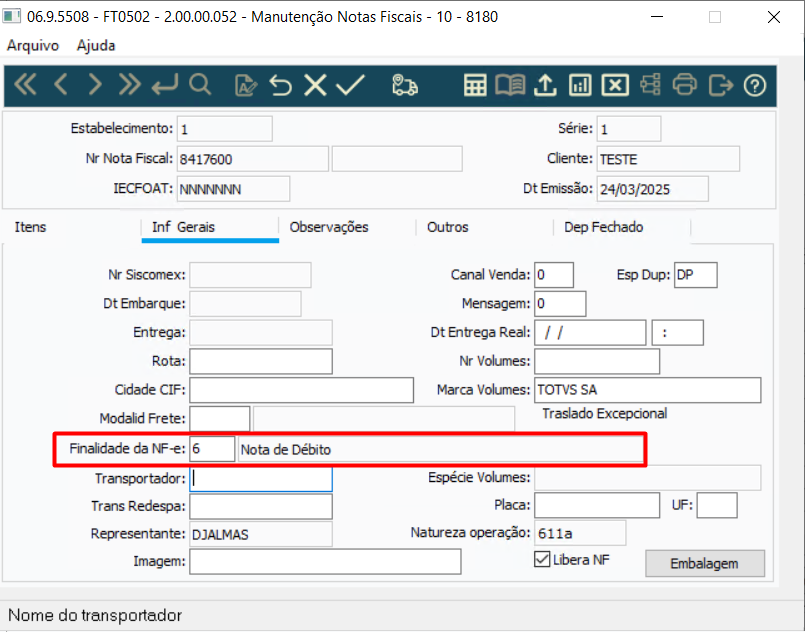The width and height of the screenshot is (805, 632).
Task: Go to previous record arrow
Action: [61, 85]
